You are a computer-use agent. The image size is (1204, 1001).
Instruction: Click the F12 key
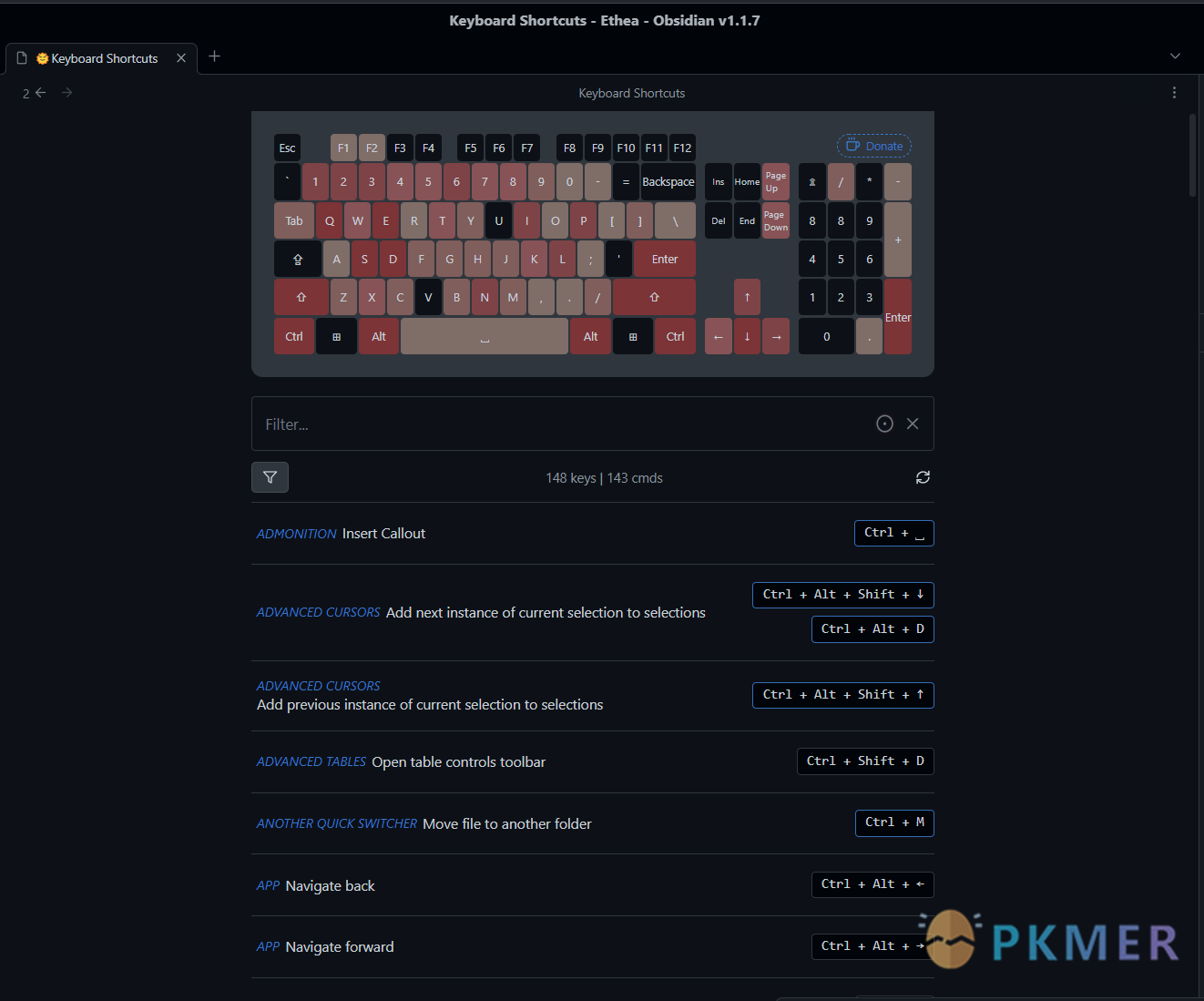pyautogui.click(x=682, y=148)
